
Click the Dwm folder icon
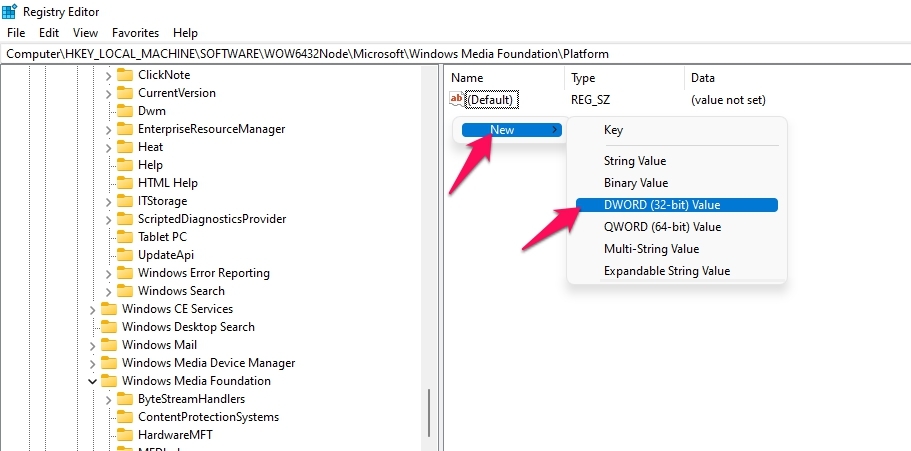click(125, 111)
